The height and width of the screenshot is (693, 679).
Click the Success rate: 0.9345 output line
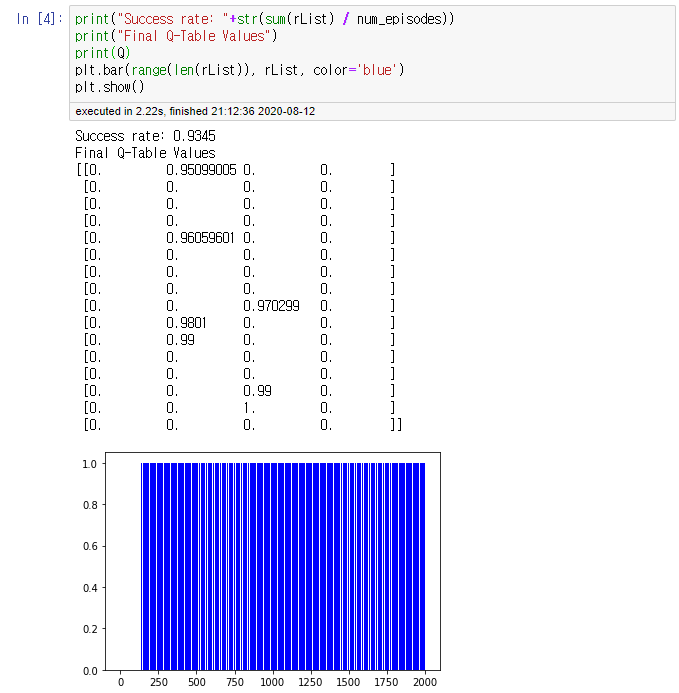click(145, 136)
